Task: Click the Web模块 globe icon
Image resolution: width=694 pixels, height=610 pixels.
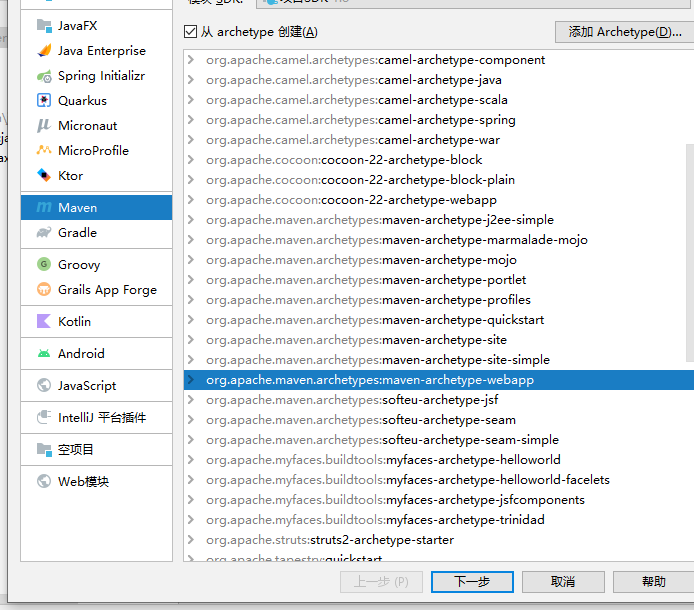Action: (44, 481)
